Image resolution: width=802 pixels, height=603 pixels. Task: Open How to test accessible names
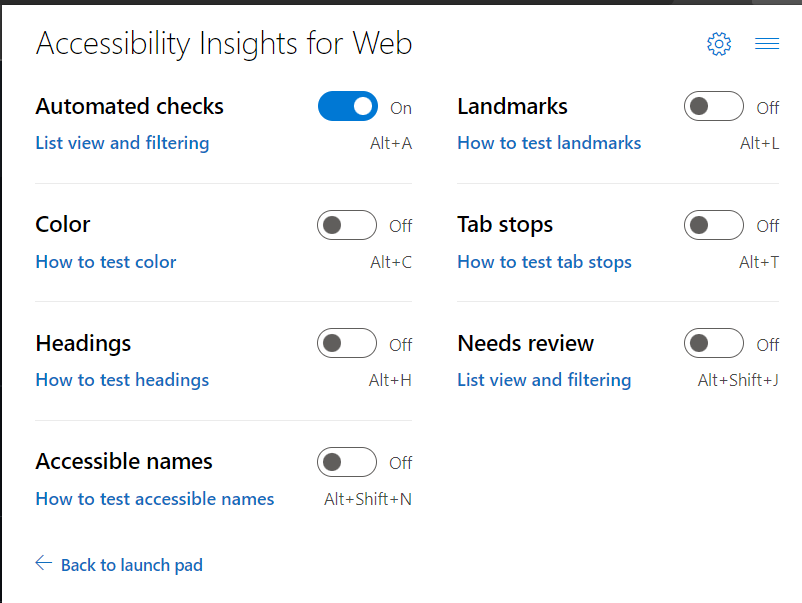pos(154,499)
